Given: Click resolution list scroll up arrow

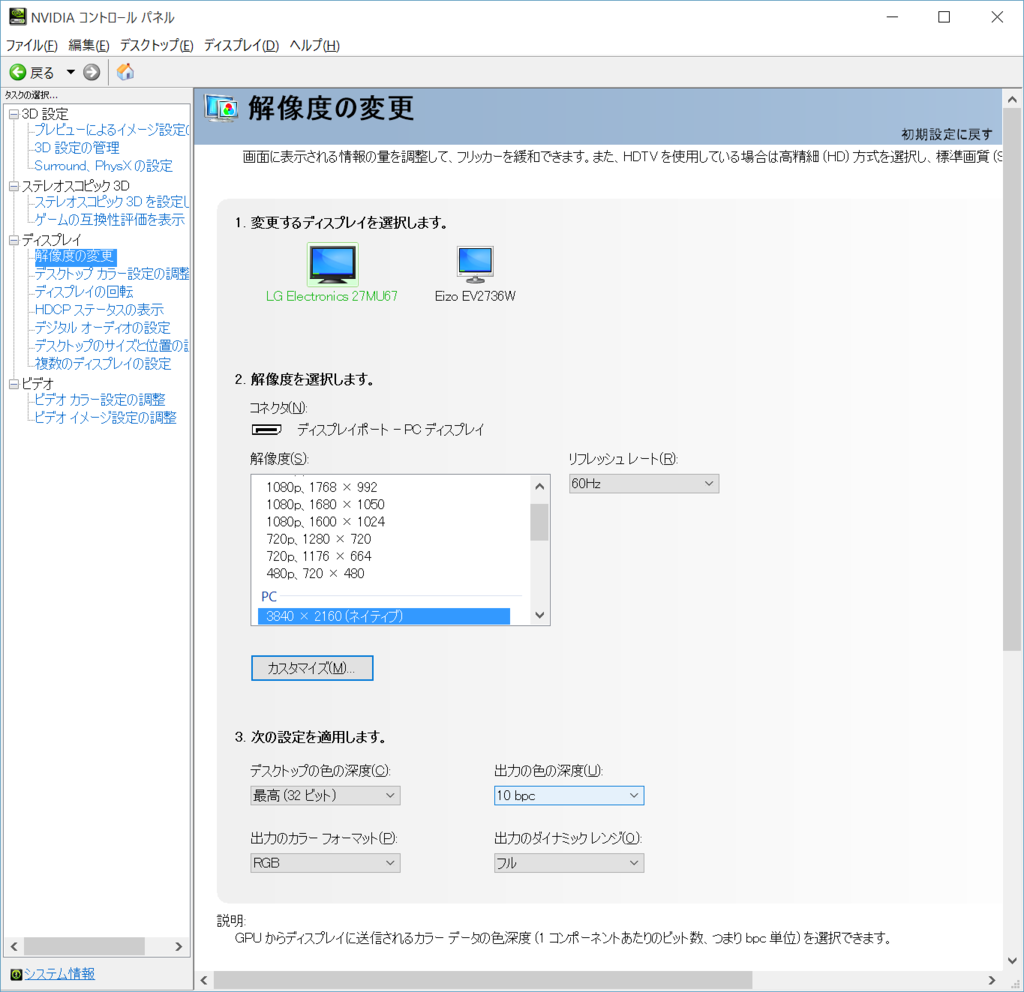Looking at the screenshot, I should pyautogui.click(x=539, y=486).
